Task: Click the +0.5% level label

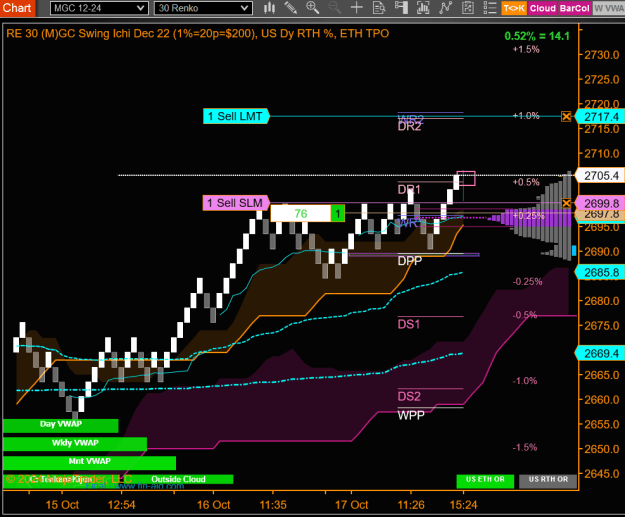Action: [x=526, y=182]
